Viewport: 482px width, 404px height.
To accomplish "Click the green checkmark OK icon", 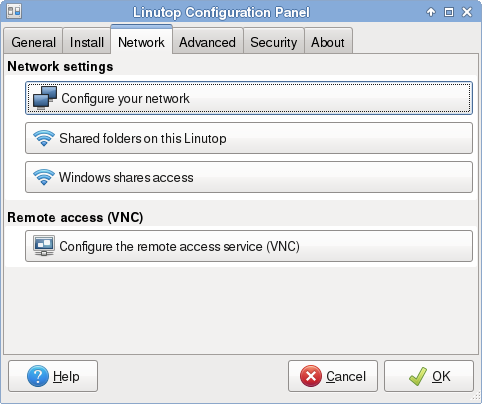I will 418,376.
